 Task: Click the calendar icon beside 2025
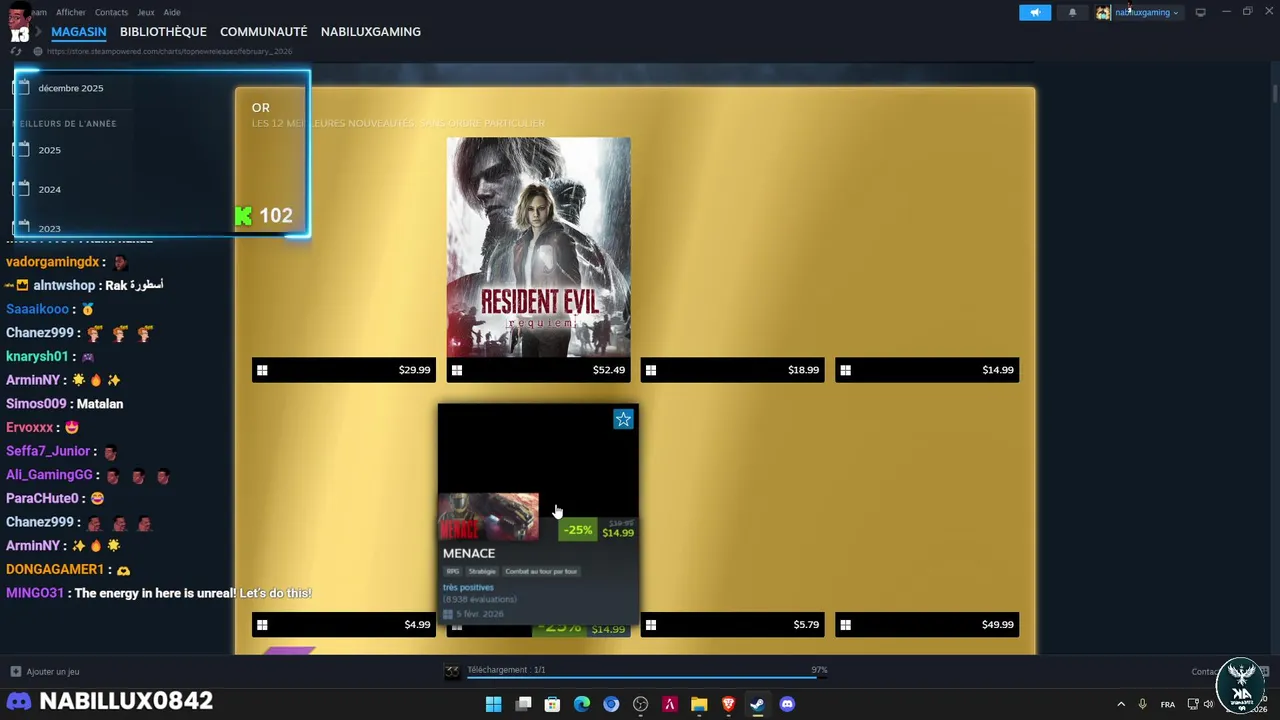coord(23,150)
